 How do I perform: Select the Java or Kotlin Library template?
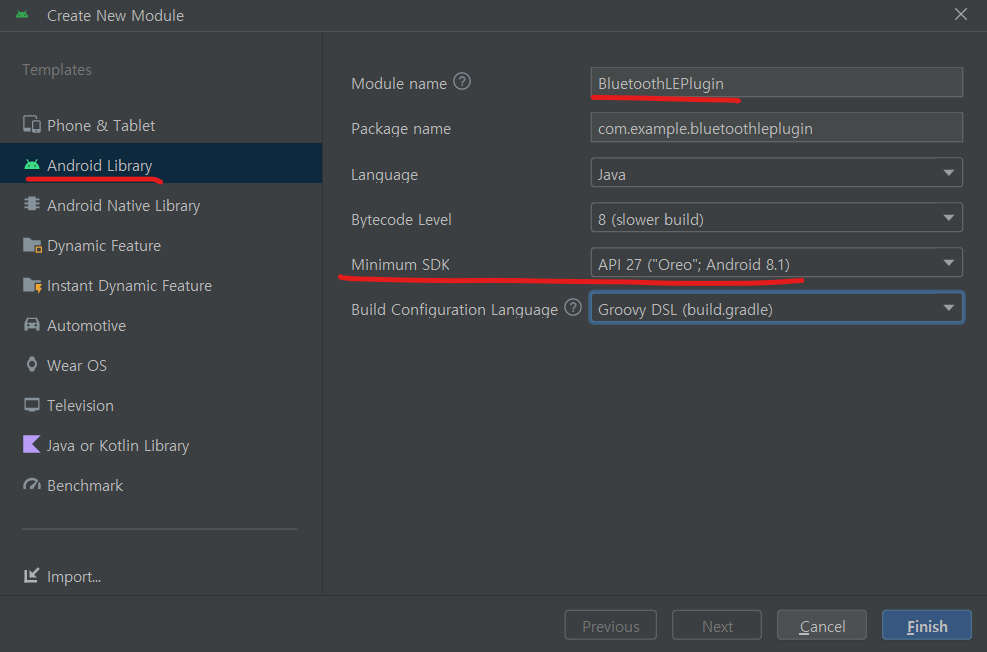pos(161,445)
